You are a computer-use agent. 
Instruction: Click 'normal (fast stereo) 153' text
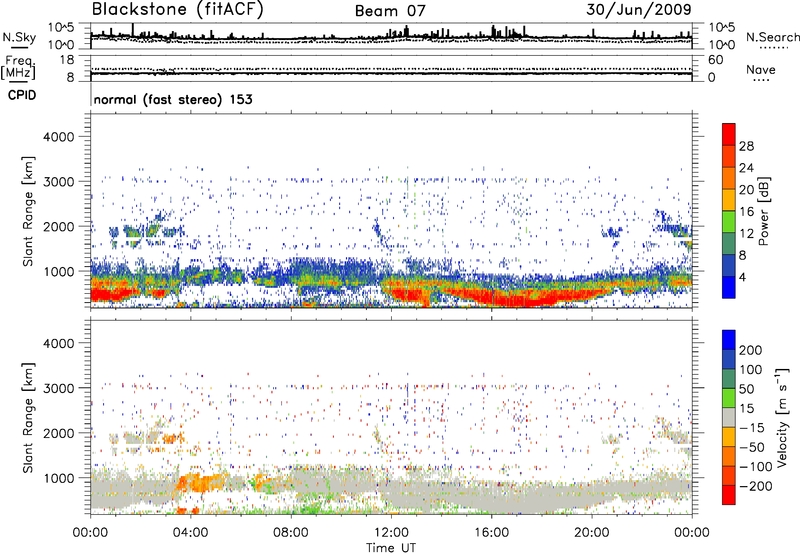coord(173,99)
